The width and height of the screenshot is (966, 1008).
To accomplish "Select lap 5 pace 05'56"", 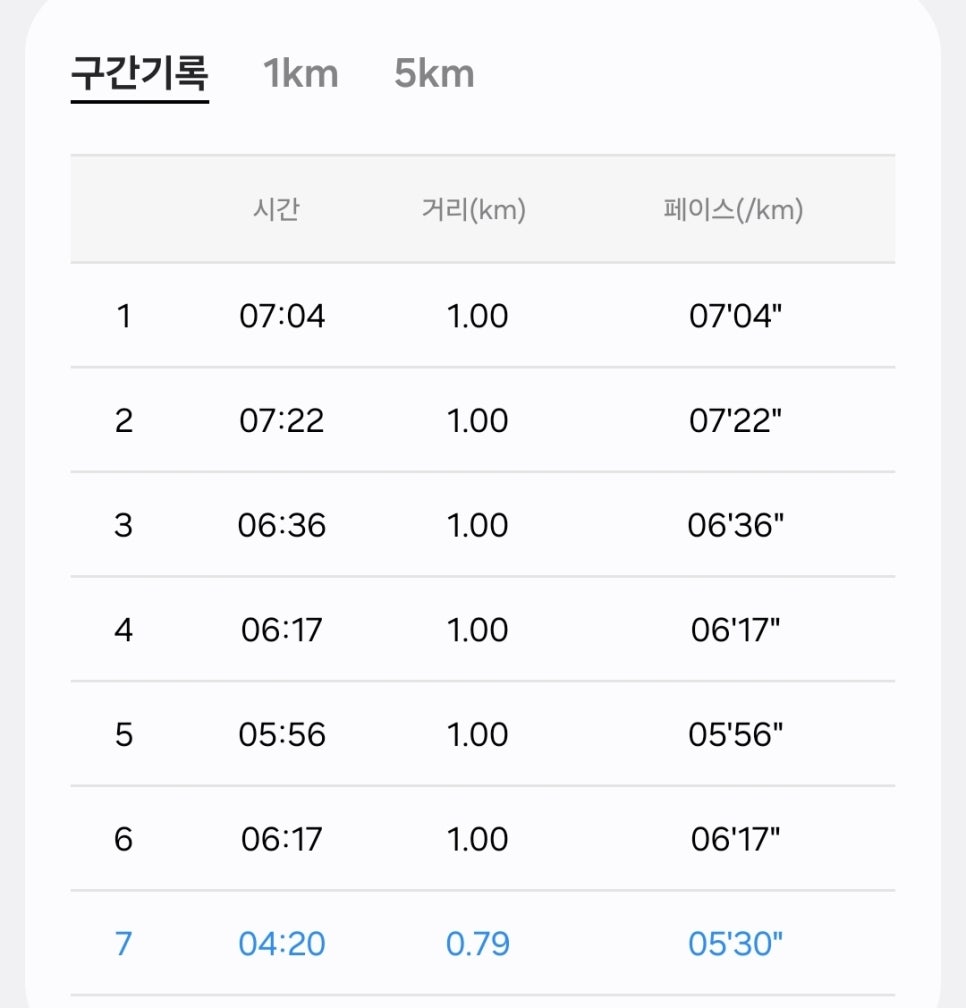I will pos(736,735).
